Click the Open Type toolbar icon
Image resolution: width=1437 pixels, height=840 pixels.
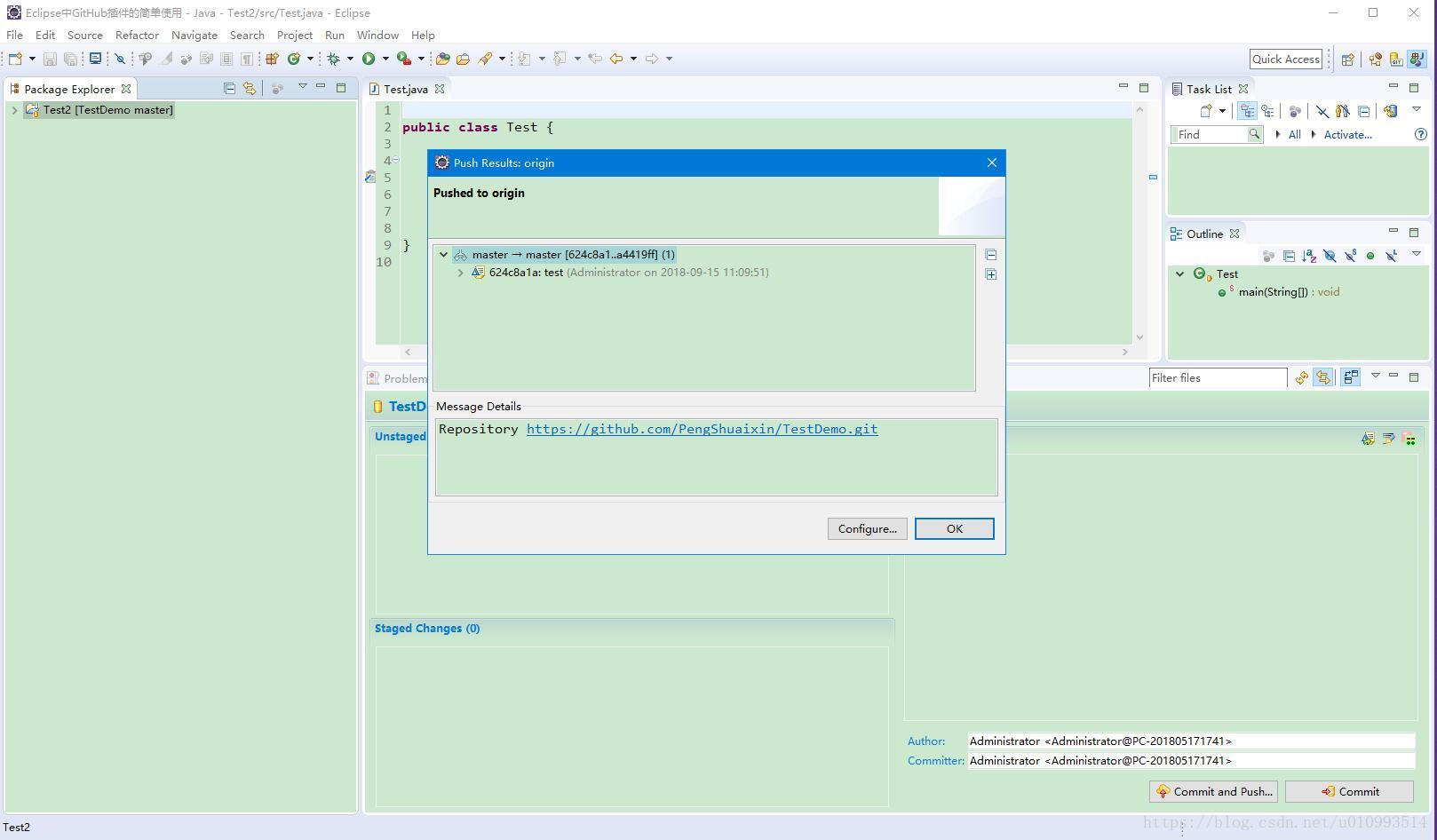coord(442,59)
